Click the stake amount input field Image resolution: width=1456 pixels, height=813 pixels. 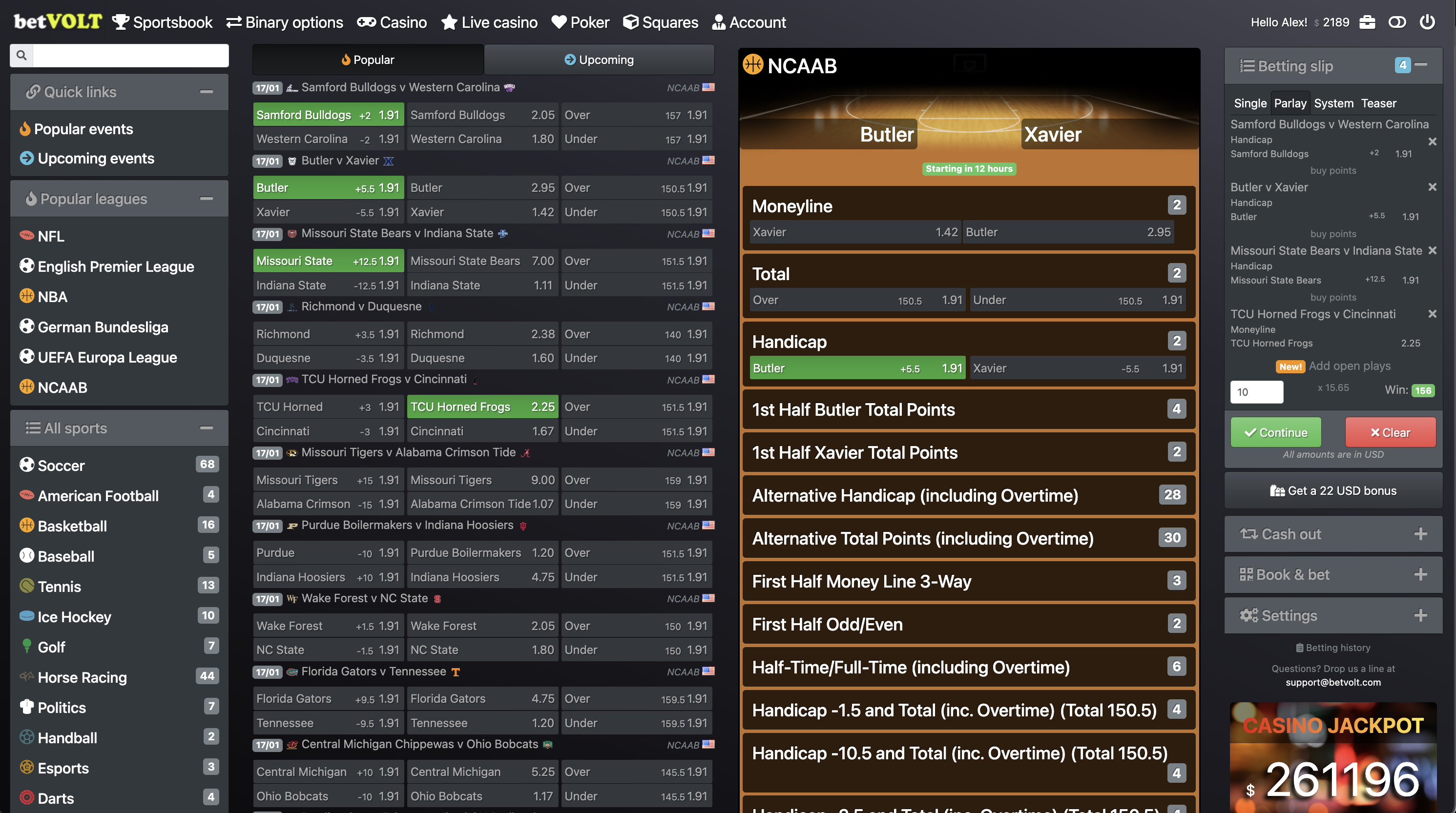coord(1257,391)
